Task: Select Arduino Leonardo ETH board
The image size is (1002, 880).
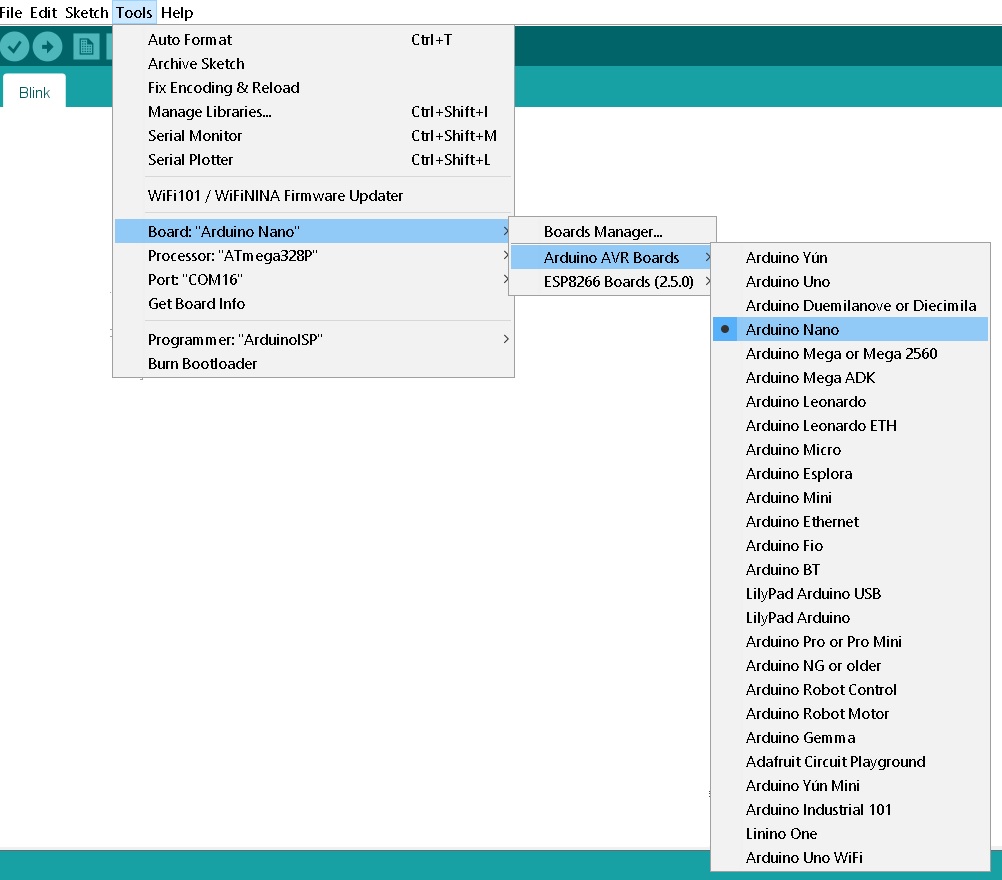Action: click(850, 426)
